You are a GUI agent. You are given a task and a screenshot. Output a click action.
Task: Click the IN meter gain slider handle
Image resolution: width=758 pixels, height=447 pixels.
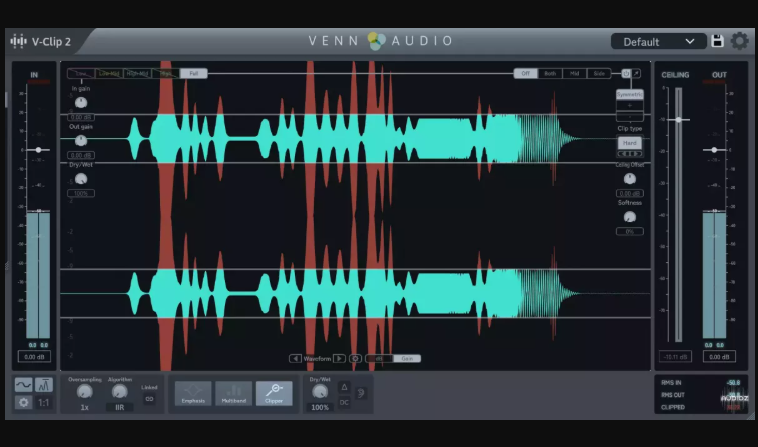point(38,150)
